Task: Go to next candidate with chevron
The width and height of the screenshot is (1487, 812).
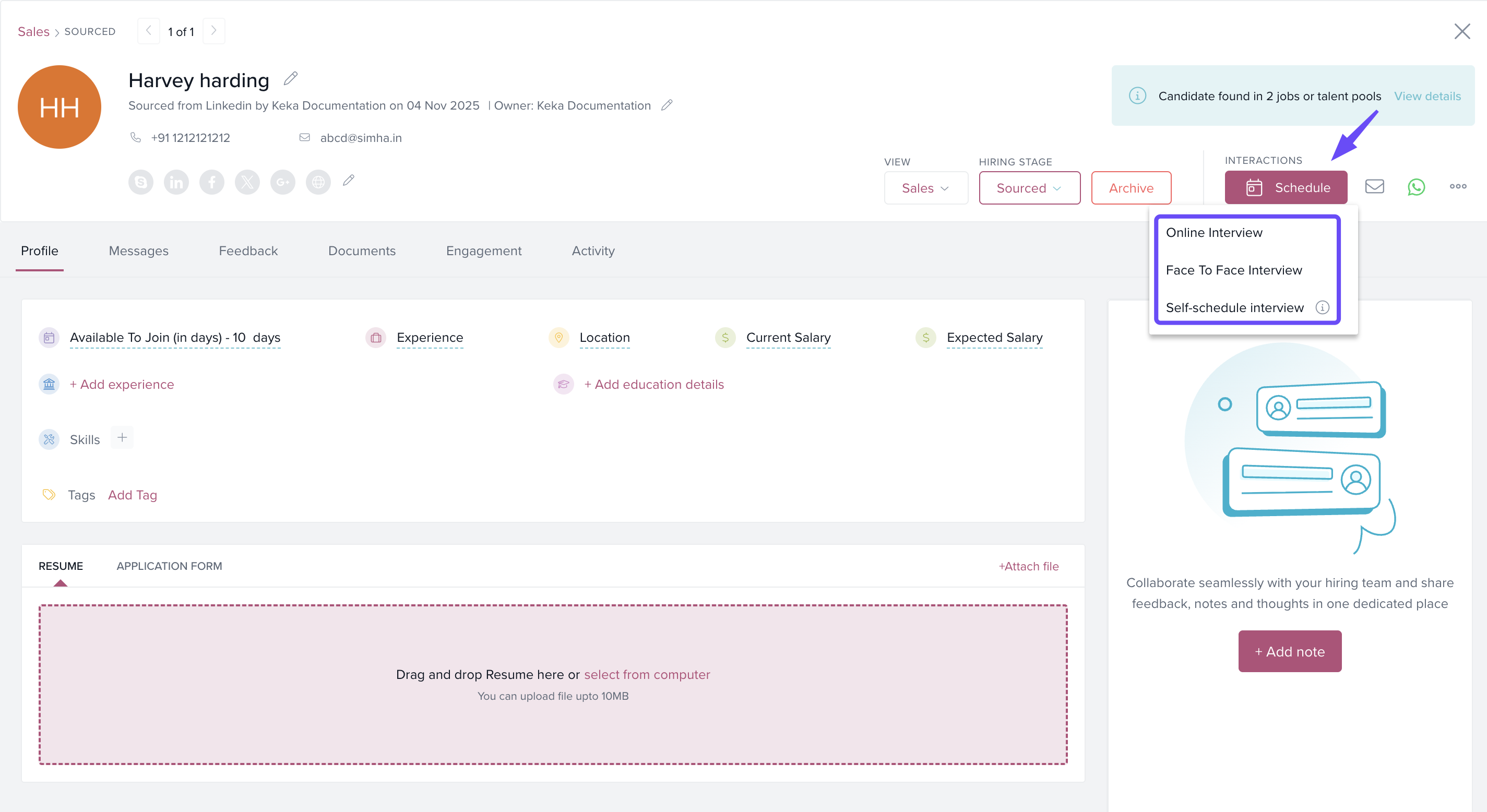Action: point(213,31)
